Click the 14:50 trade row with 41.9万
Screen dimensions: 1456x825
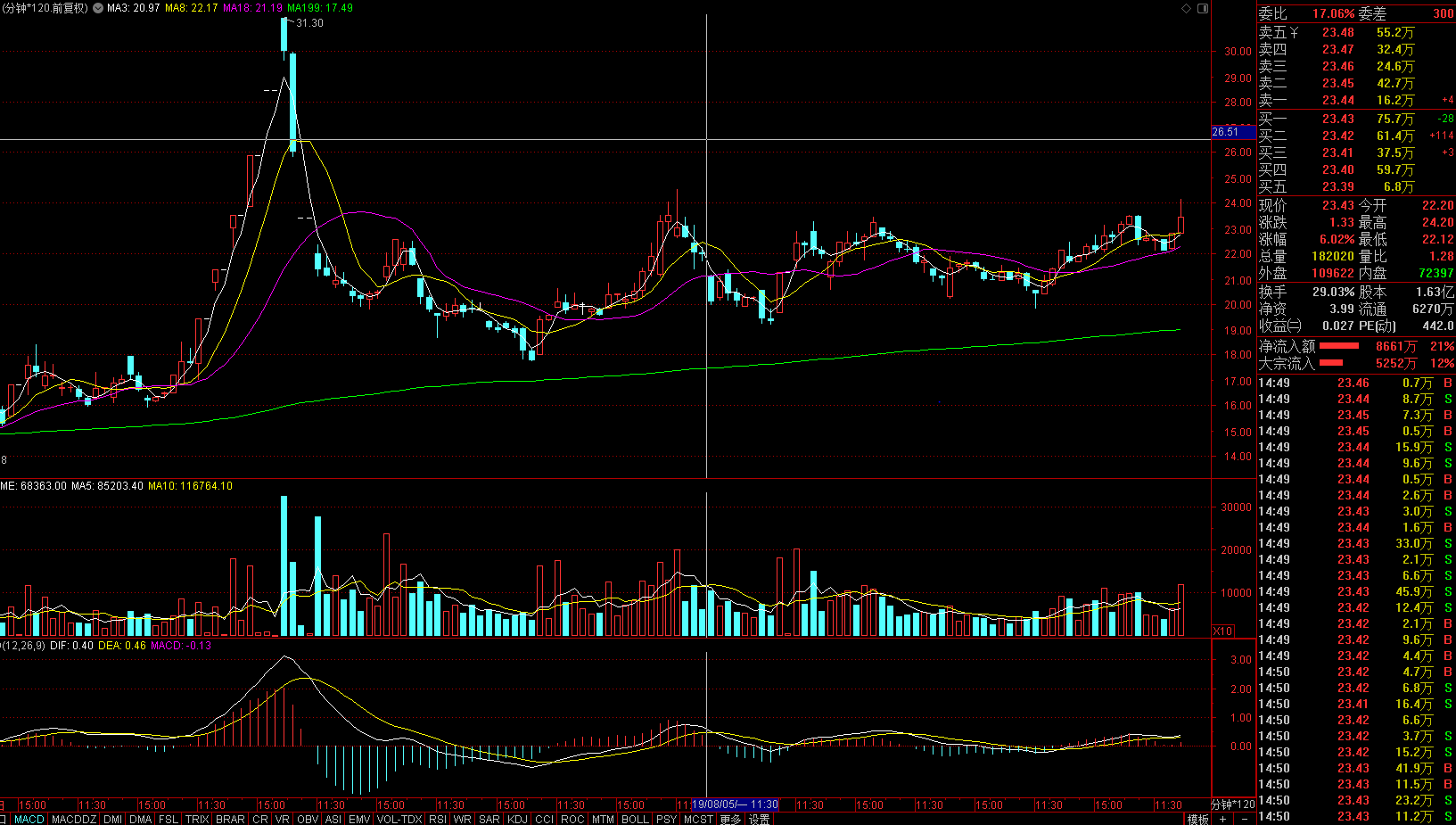click(x=1356, y=768)
